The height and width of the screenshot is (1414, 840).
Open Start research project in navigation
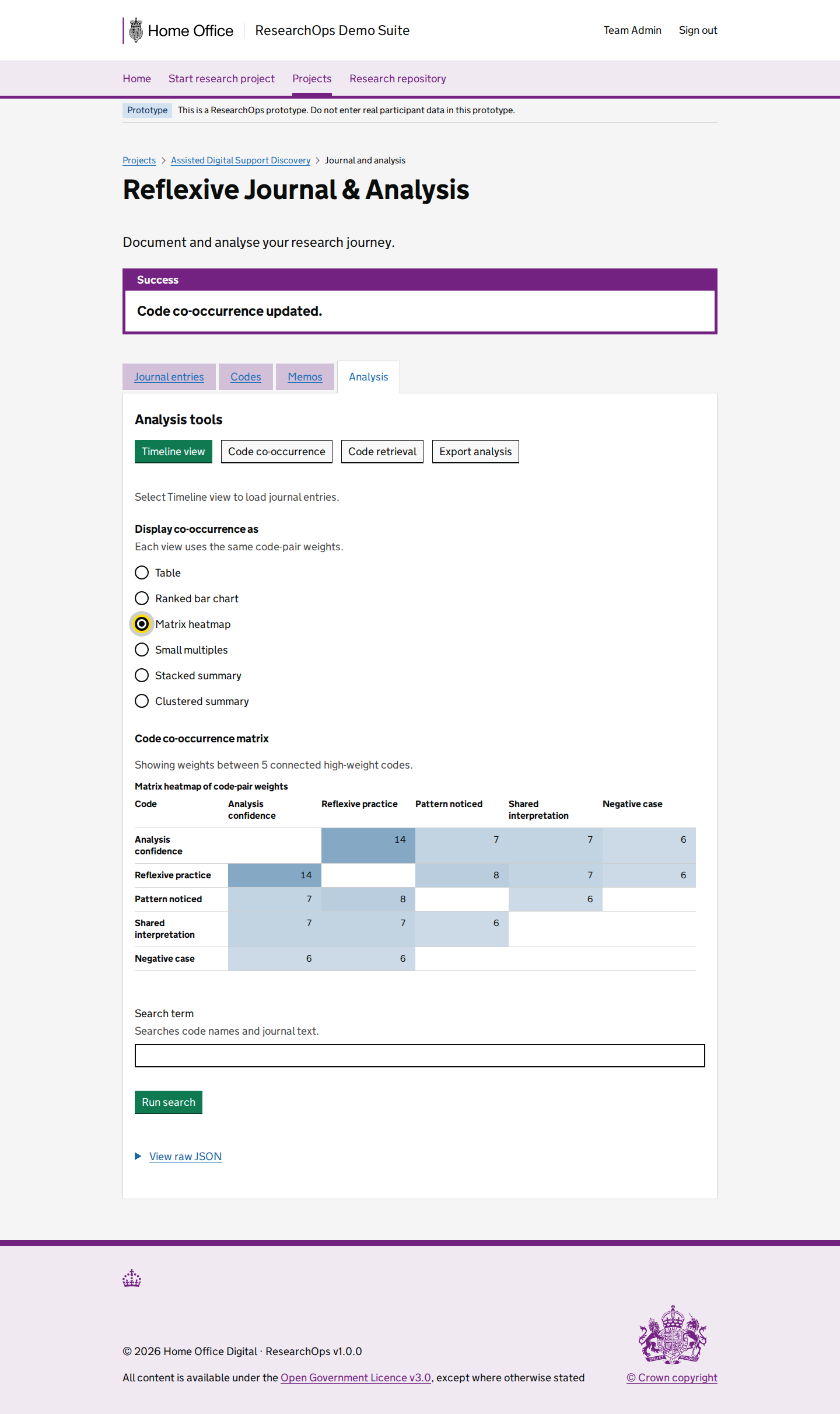pyautogui.click(x=222, y=79)
